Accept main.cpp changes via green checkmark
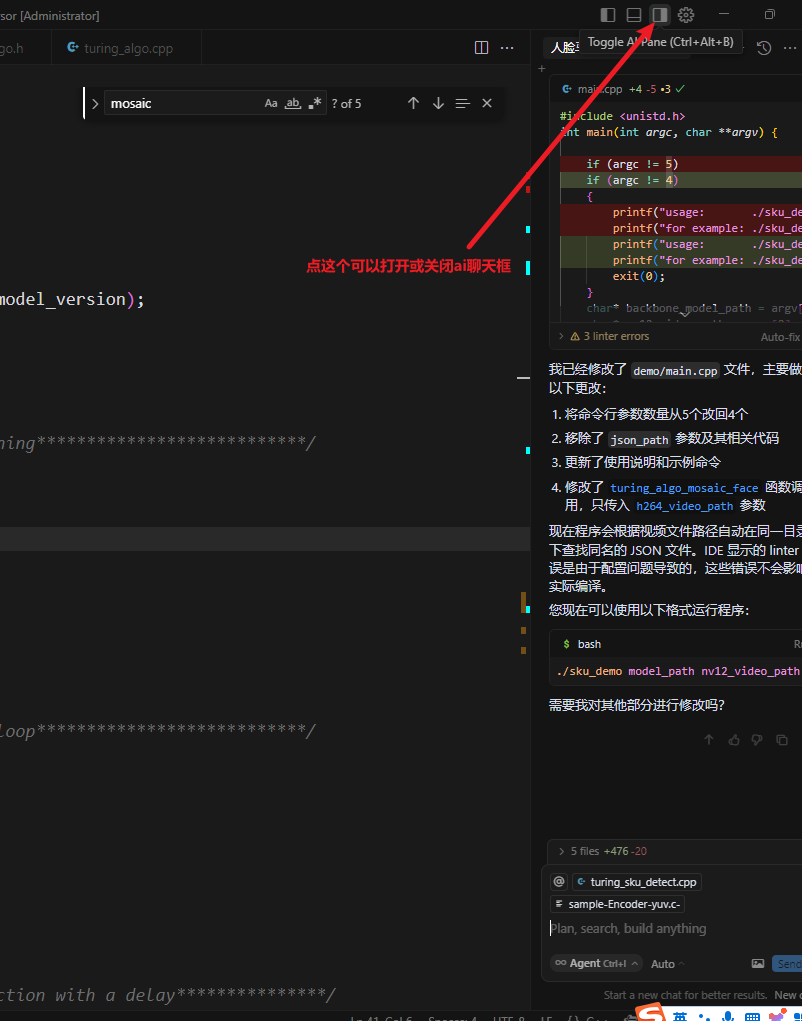 pyautogui.click(x=680, y=89)
